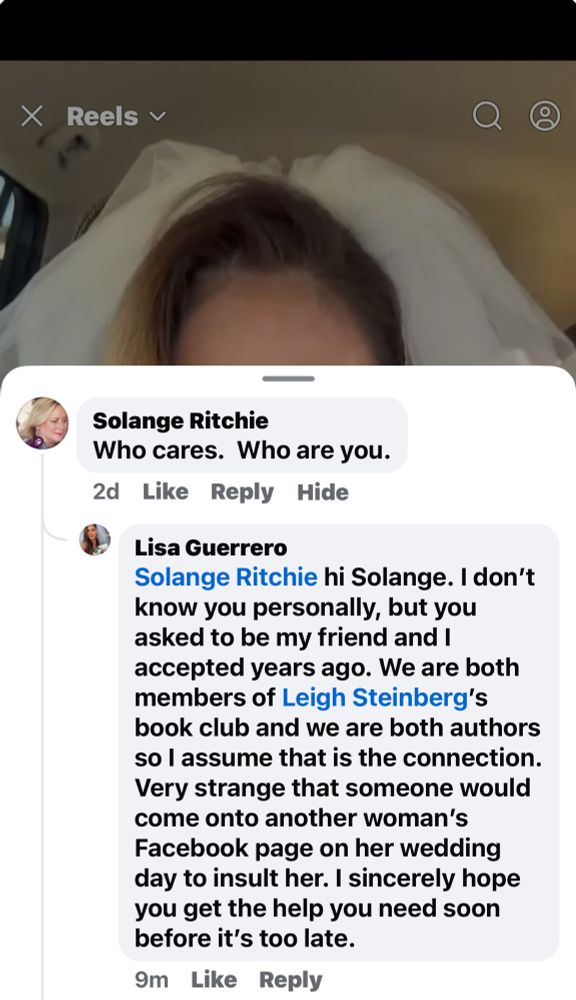Tap the Solange Ritchie commenter name

point(181,420)
